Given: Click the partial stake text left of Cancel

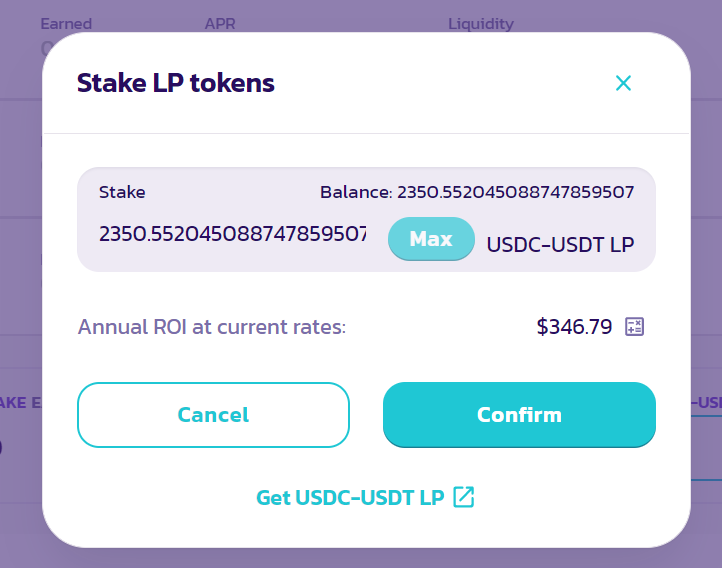Looking at the screenshot, I should [x=20, y=402].
